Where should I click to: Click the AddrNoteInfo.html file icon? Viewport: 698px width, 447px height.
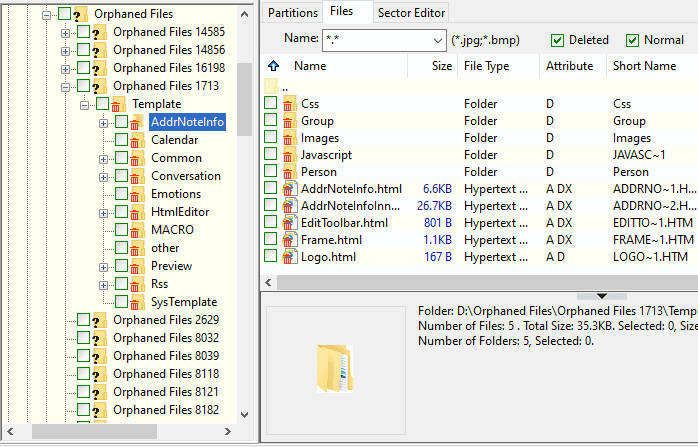[289, 188]
